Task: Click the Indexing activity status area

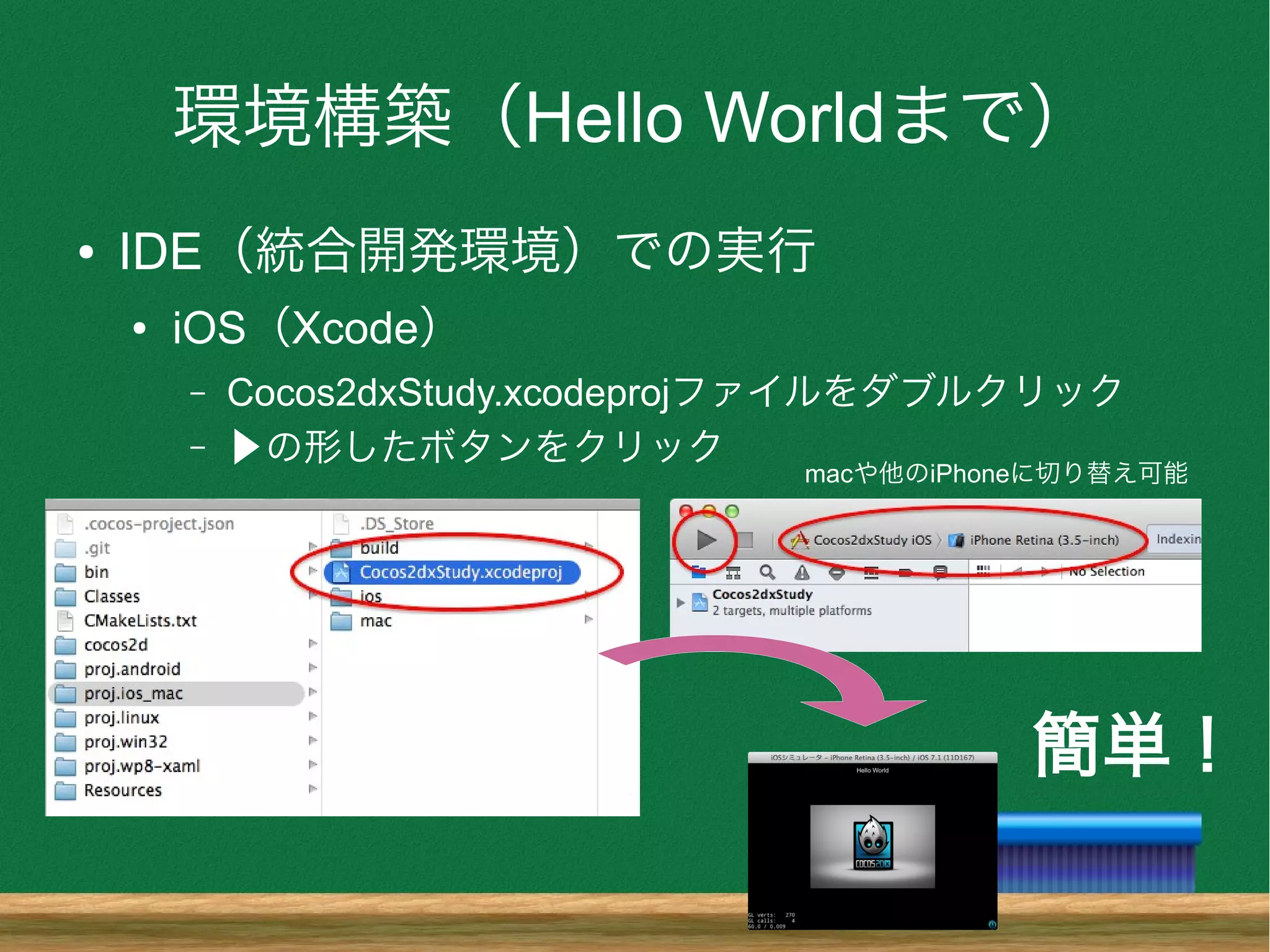Action: click(1174, 539)
